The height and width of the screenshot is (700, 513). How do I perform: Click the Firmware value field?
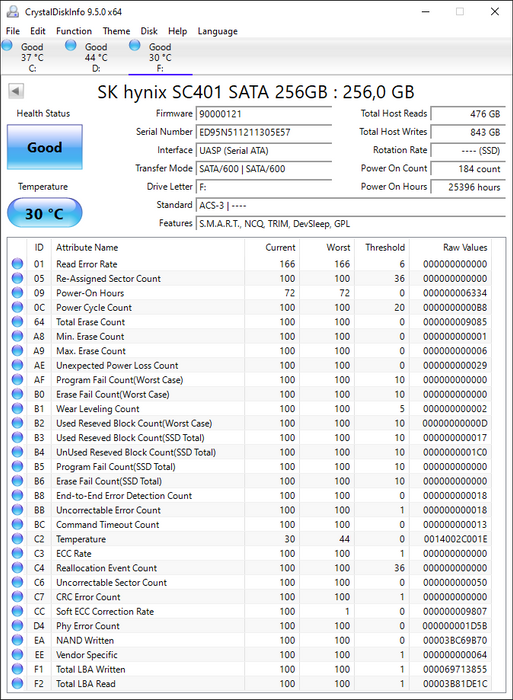pyautogui.click(x=263, y=114)
